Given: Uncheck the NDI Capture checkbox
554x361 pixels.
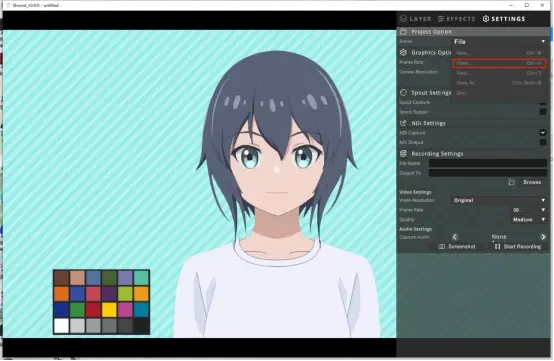Looking at the screenshot, I should [x=543, y=133].
